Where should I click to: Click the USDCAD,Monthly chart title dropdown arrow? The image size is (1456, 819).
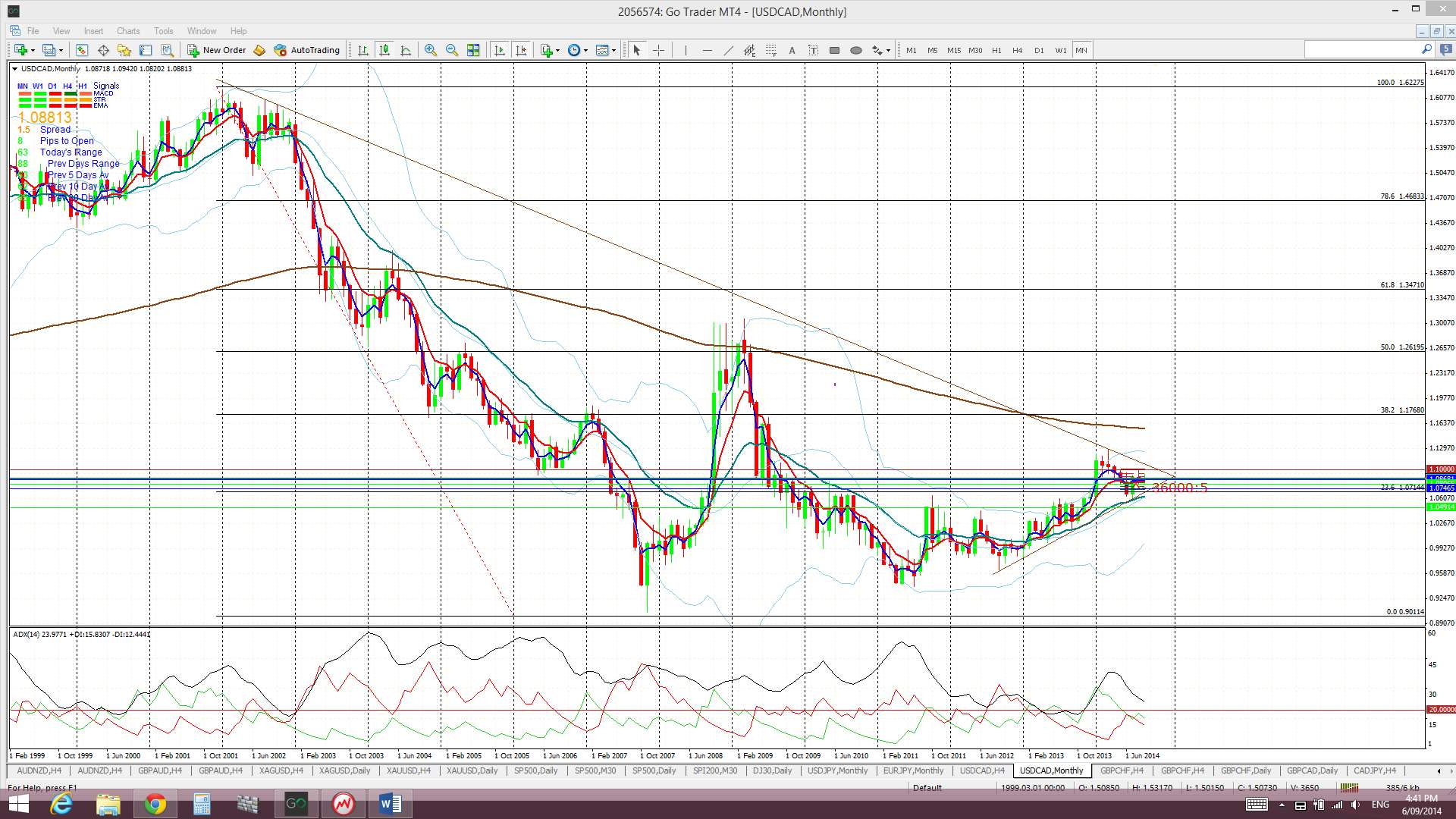coord(14,69)
